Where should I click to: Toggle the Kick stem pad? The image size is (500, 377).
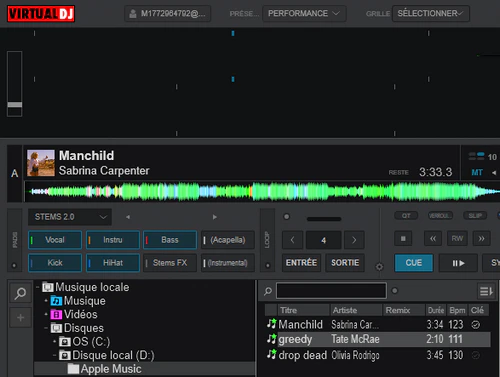55,263
